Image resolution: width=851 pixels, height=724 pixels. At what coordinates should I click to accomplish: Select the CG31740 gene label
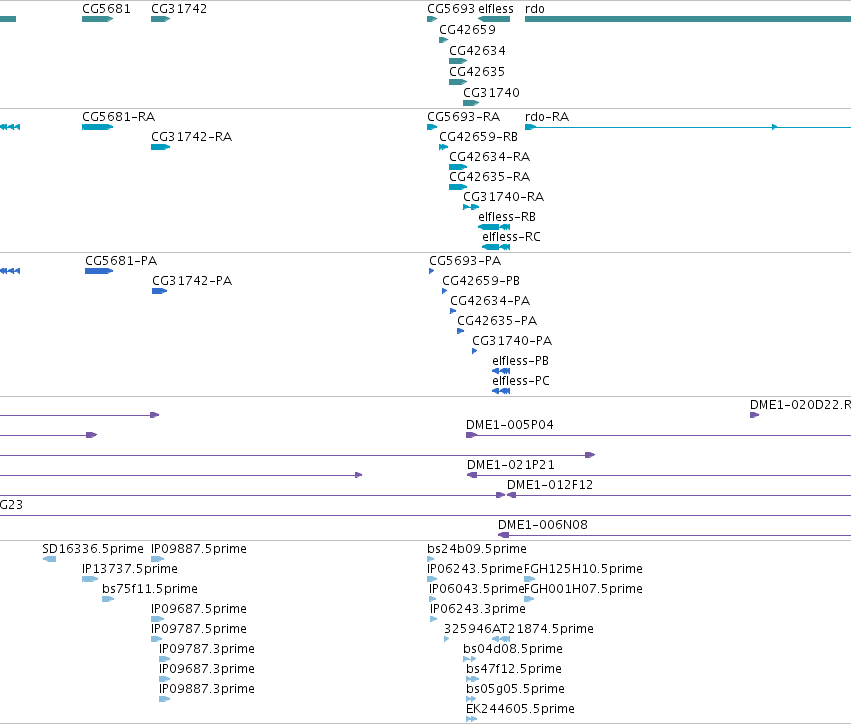click(491, 93)
